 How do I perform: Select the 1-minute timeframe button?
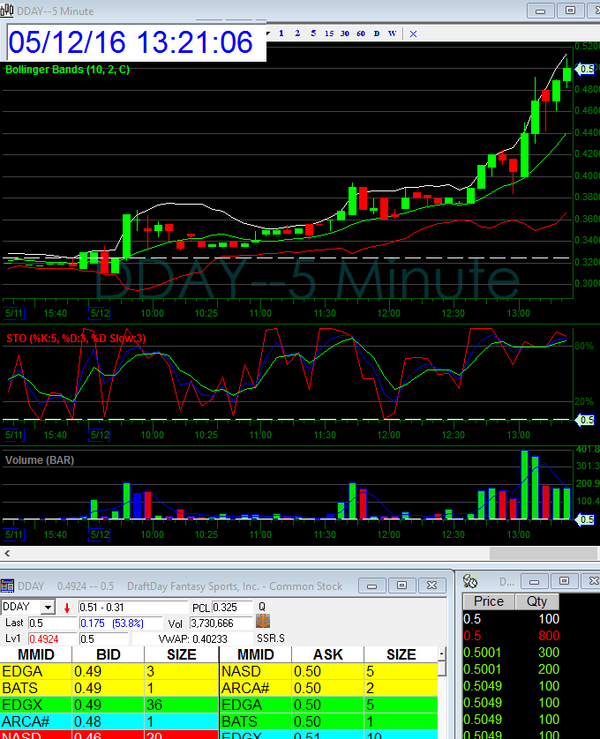[281, 33]
